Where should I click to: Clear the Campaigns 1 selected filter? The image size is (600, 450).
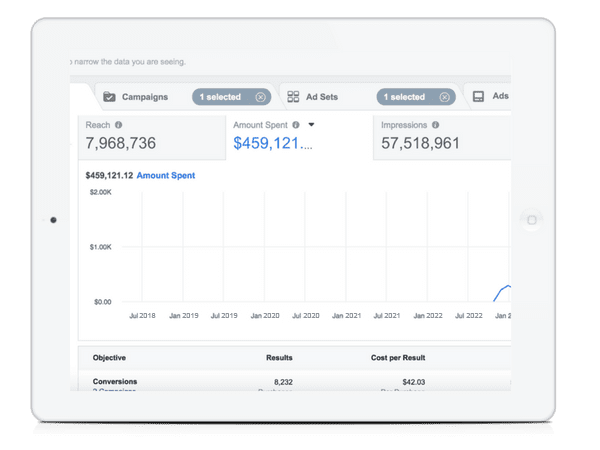261,97
